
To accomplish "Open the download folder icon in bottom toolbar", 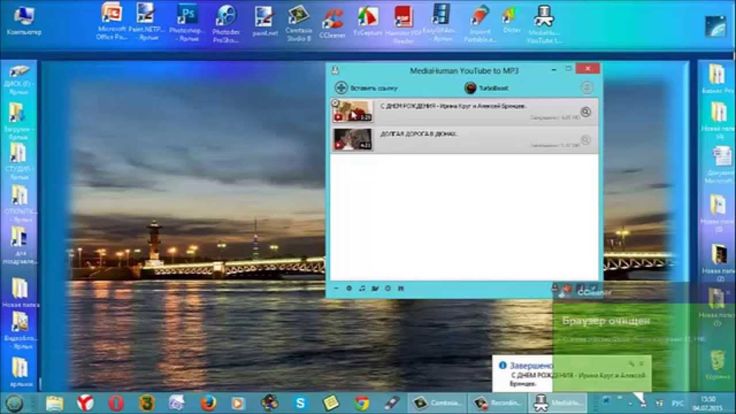I will (375, 289).
